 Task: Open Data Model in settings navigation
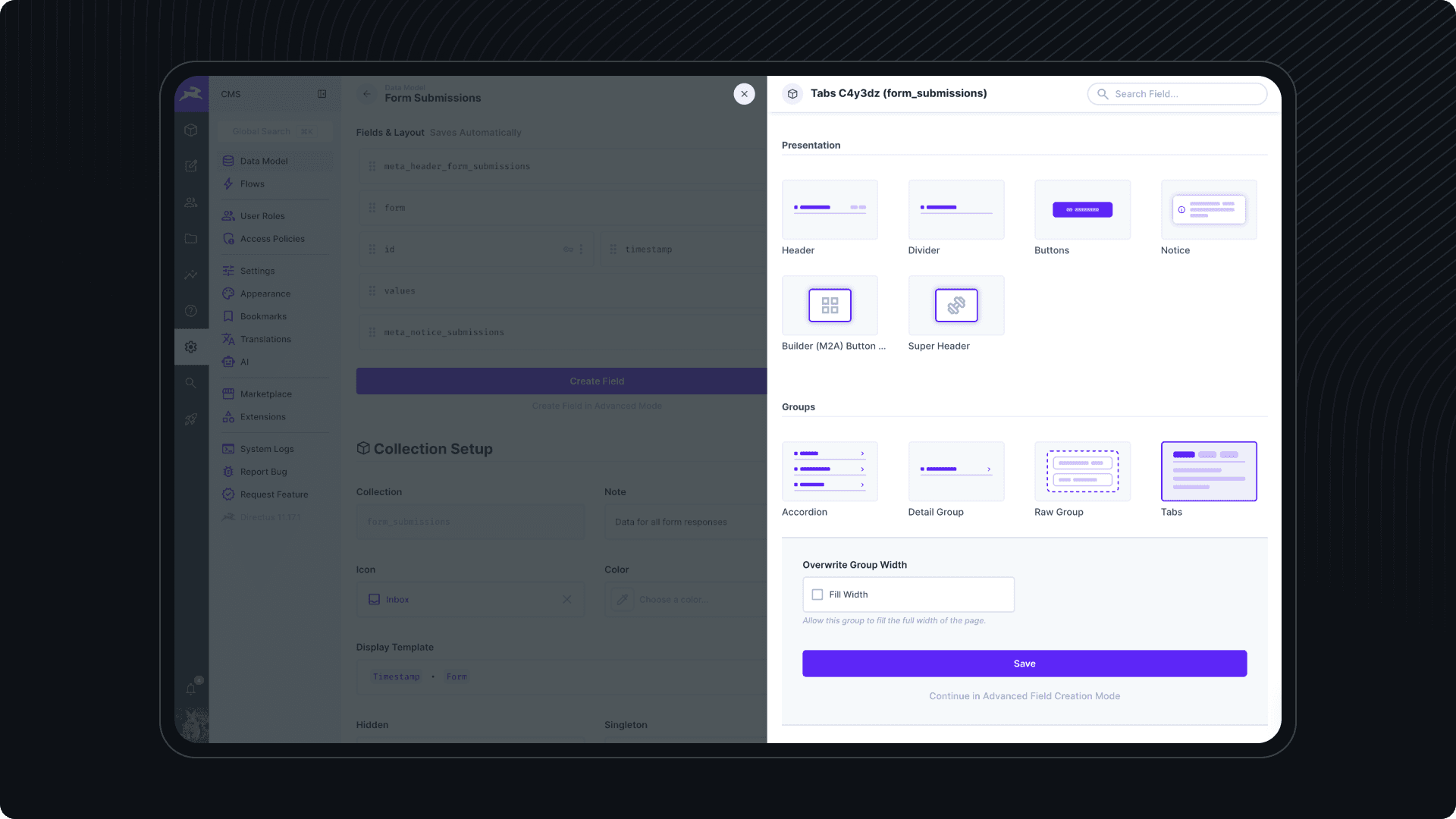pyautogui.click(x=276, y=161)
